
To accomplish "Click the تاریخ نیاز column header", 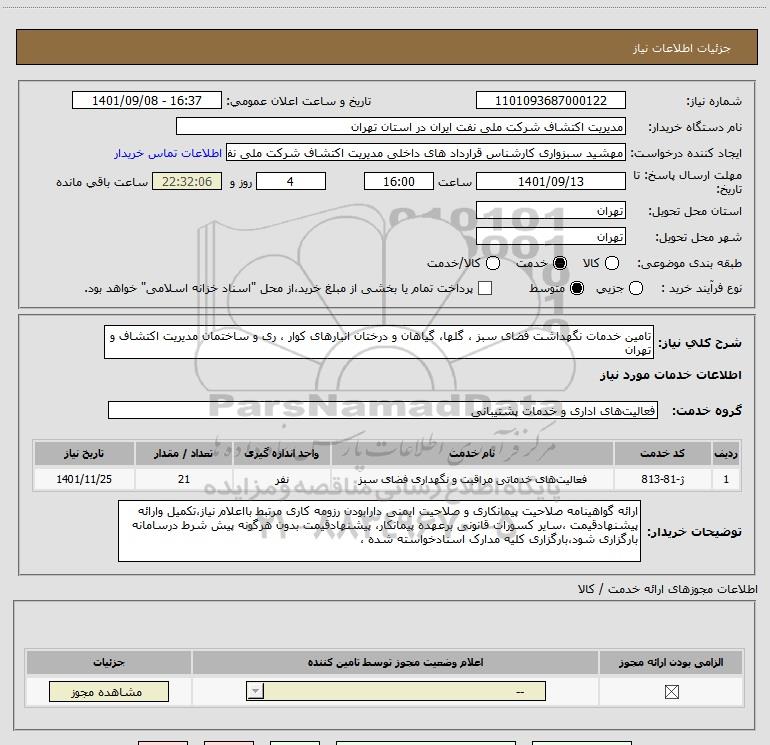I will [84, 453].
